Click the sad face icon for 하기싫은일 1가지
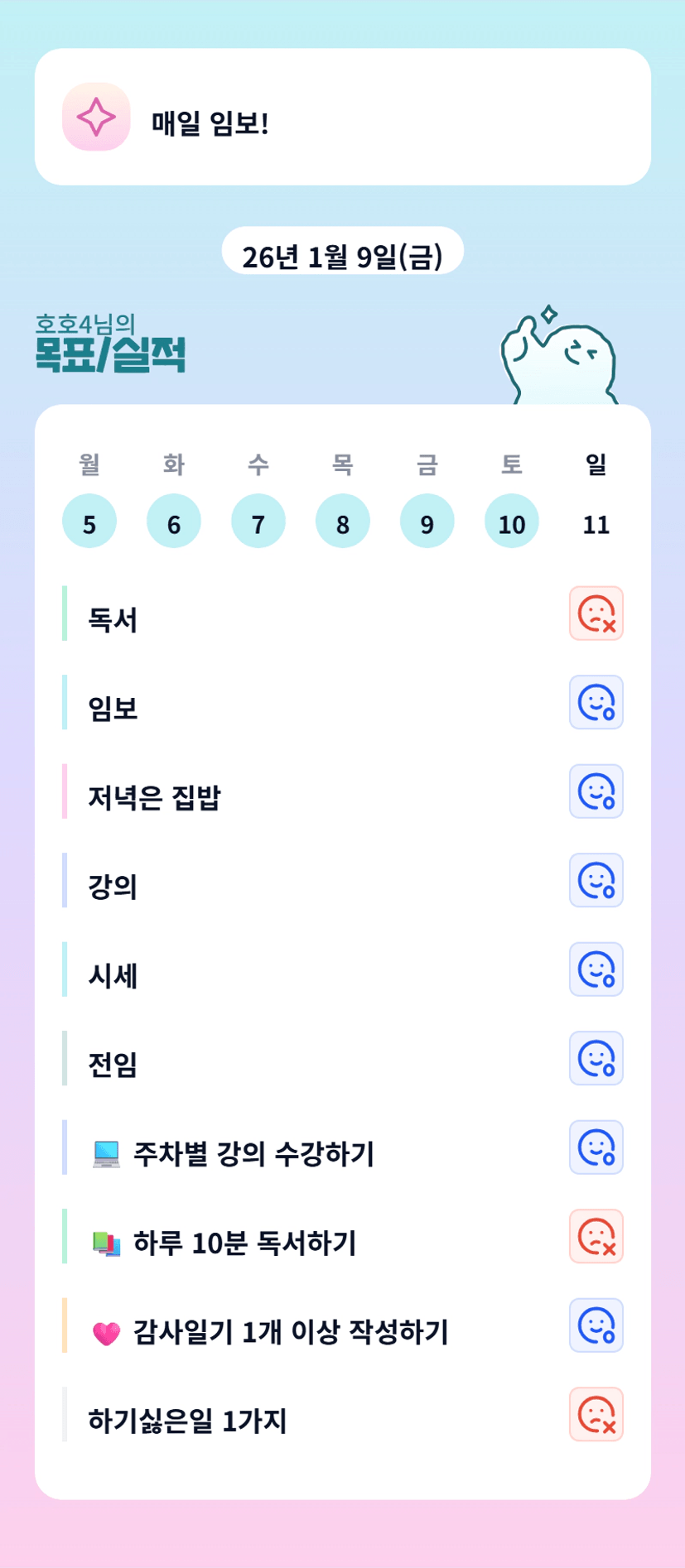The width and height of the screenshot is (685, 1568). coord(596,1415)
